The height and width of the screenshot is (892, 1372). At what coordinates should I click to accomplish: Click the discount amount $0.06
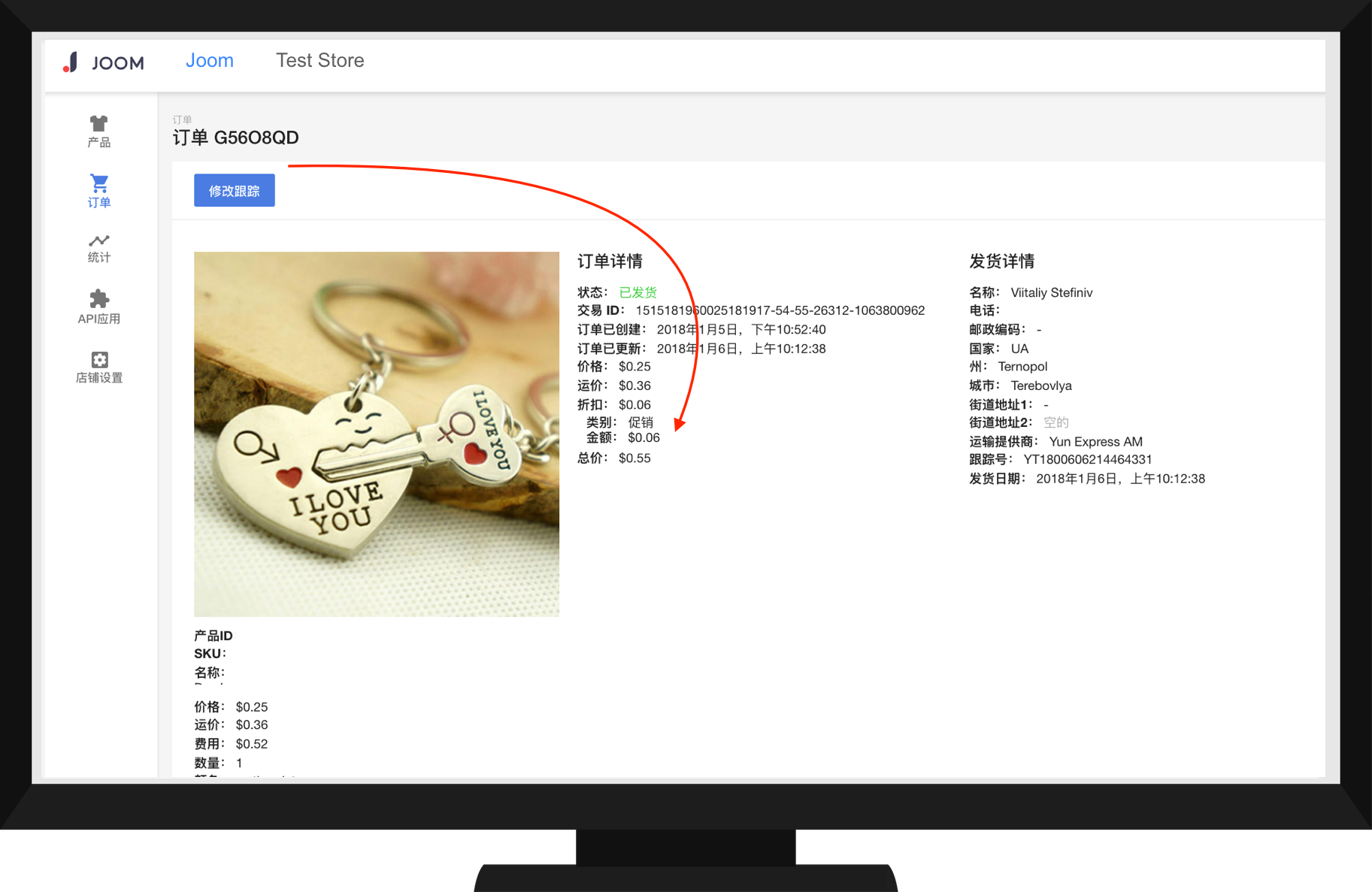pos(634,404)
